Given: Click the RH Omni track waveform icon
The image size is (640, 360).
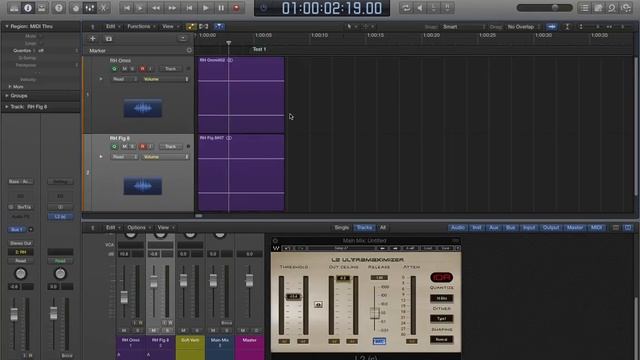Looking at the screenshot, I should click(x=142, y=109).
